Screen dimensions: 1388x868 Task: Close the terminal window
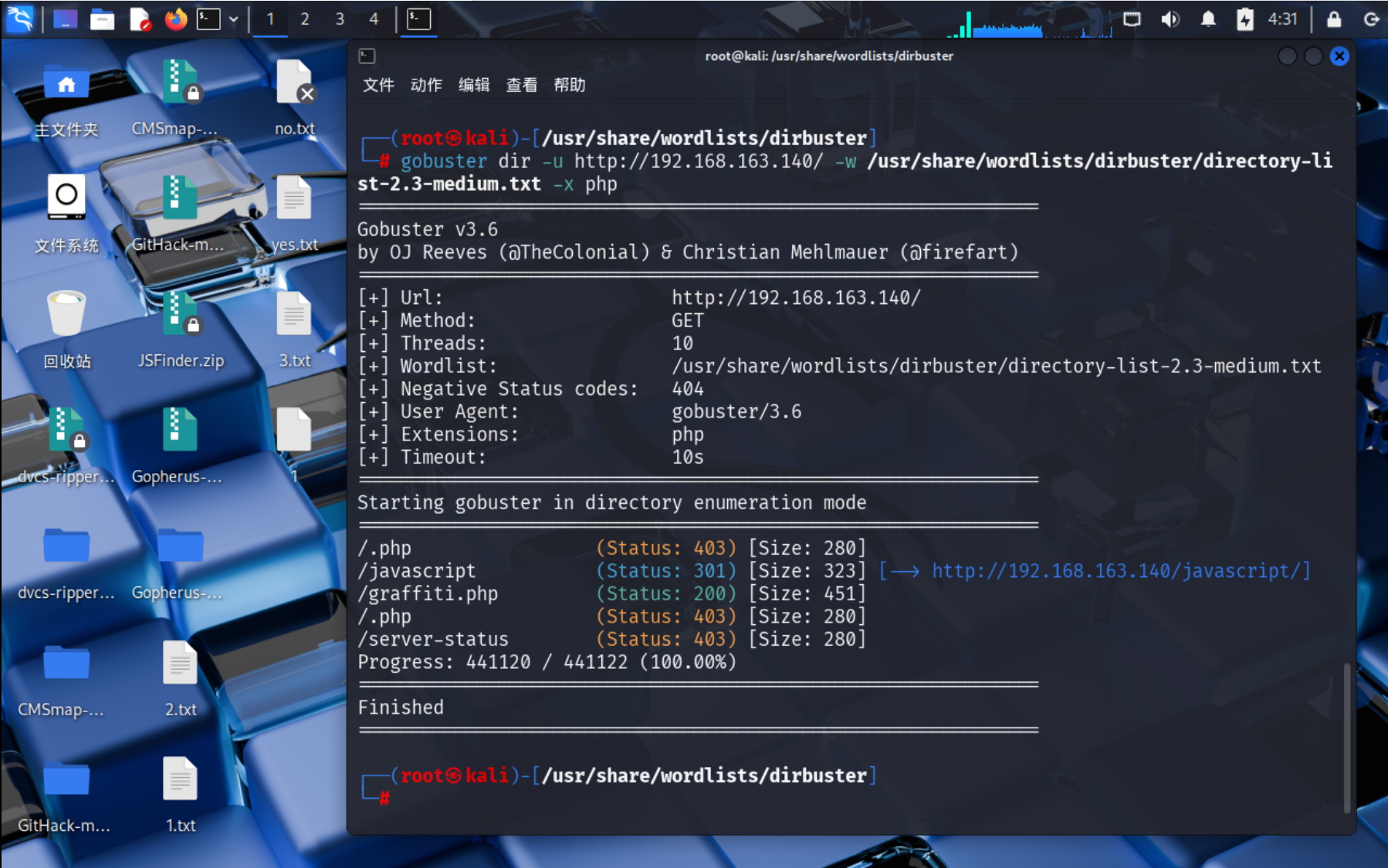pyautogui.click(x=1339, y=56)
